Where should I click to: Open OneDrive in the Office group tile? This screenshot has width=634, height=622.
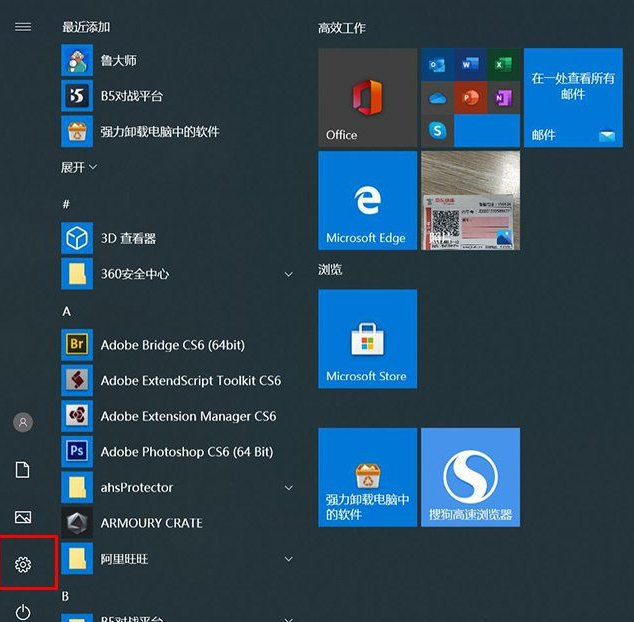[x=437, y=97]
